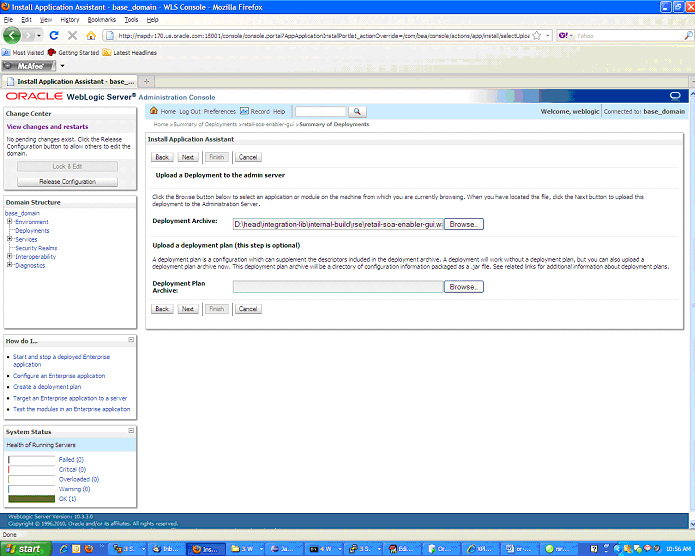Click the console search magnifier button
Viewport: 695px width, 556px height.
pyautogui.click(x=357, y=112)
